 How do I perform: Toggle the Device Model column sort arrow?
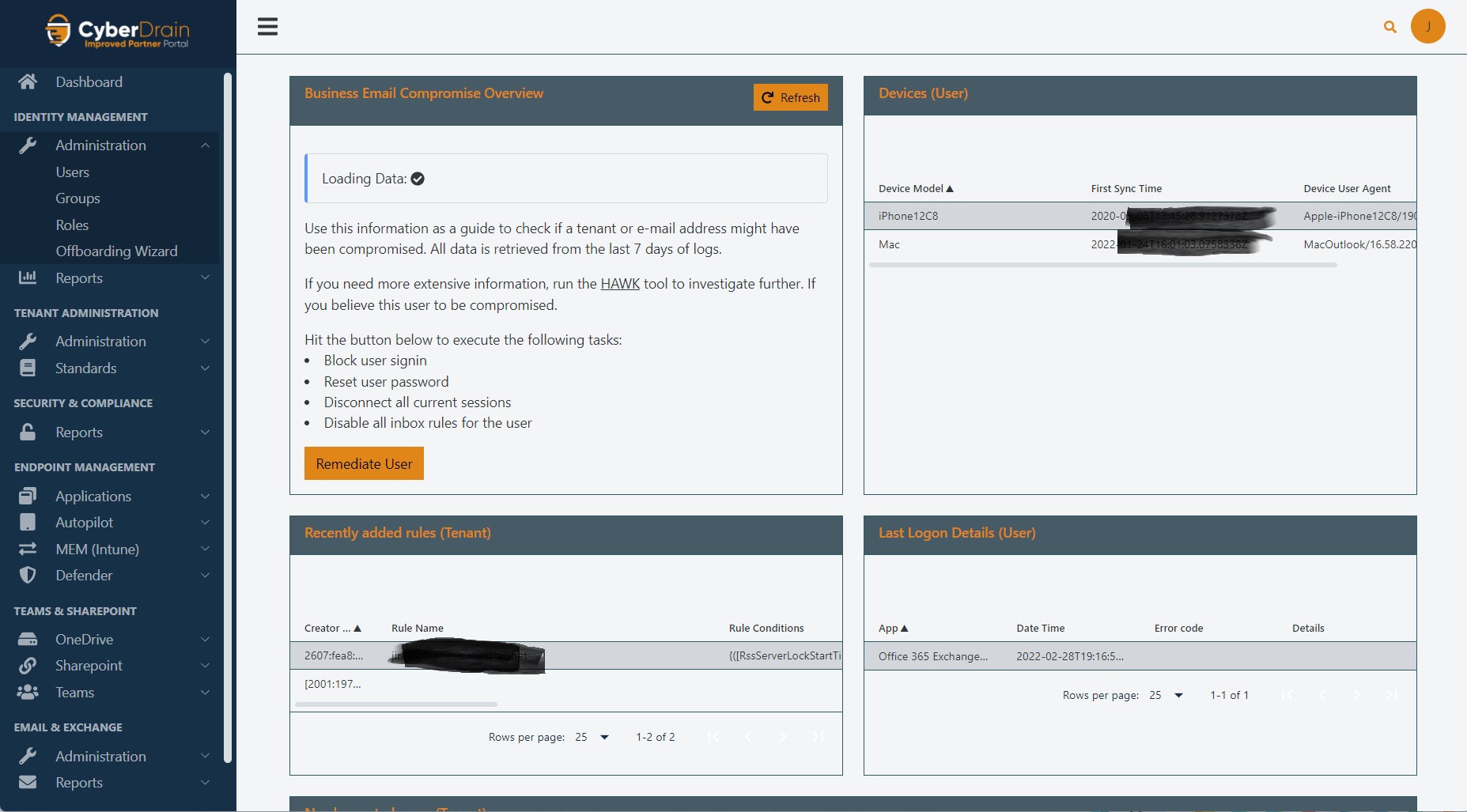951,188
